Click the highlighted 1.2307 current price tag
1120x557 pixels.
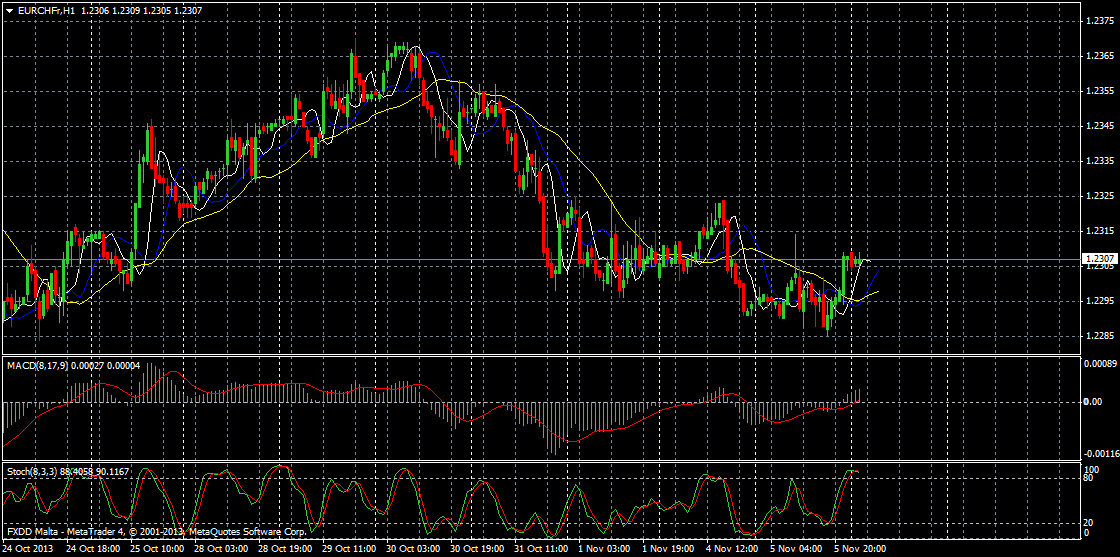pyautogui.click(x=1098, y=259)
